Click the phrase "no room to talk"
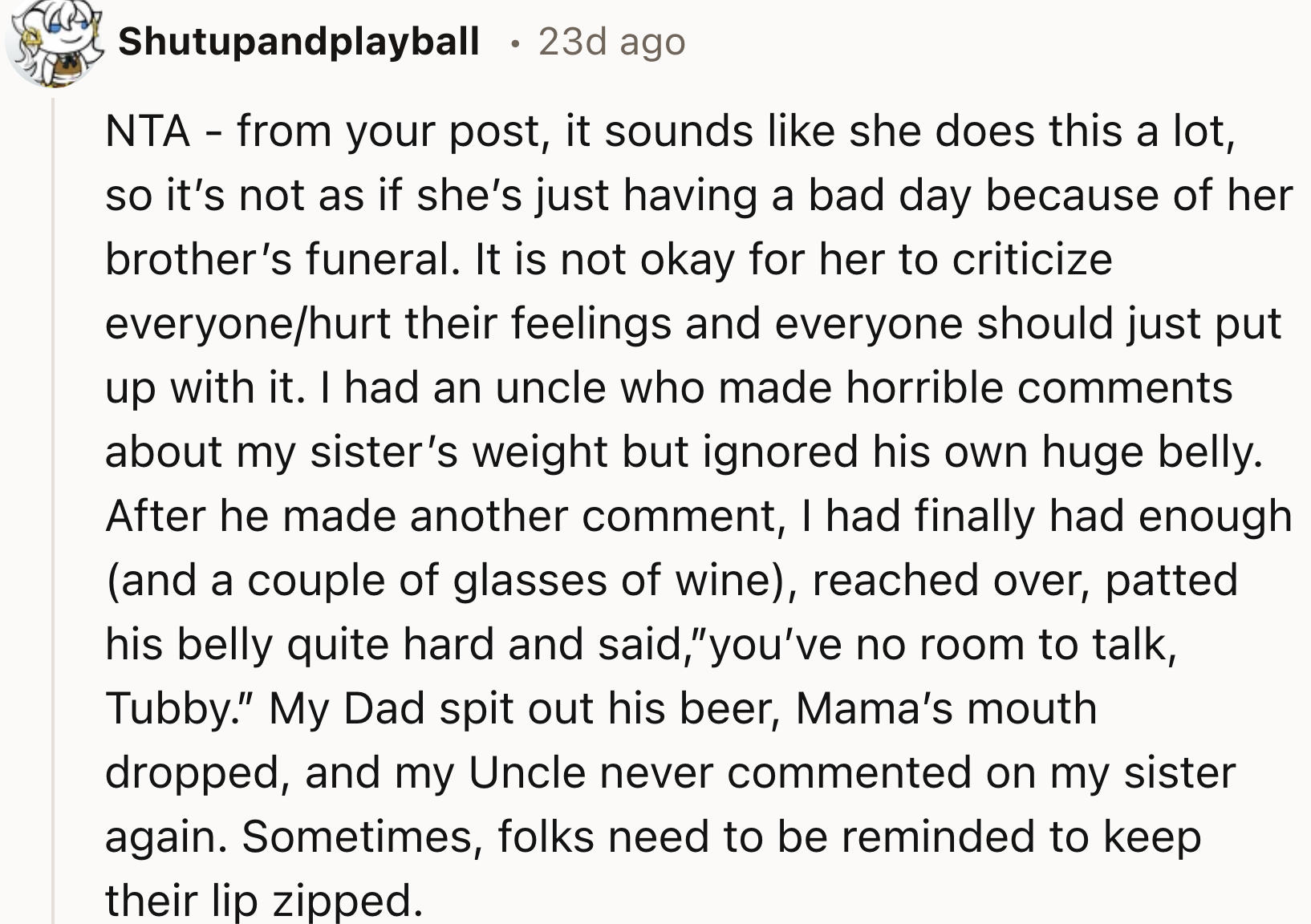The height and width of the screenshot is (924, 1311). (1013, 645)
